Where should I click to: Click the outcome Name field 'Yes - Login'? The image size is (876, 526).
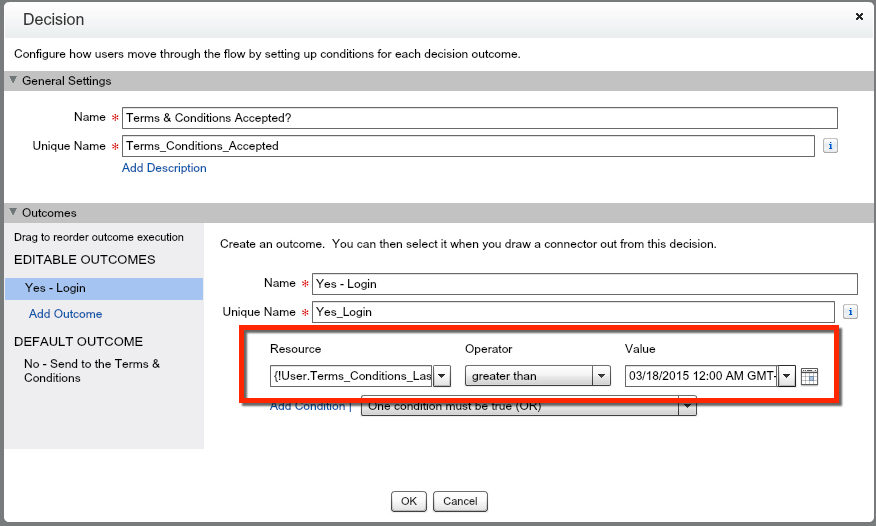point(584,284)
